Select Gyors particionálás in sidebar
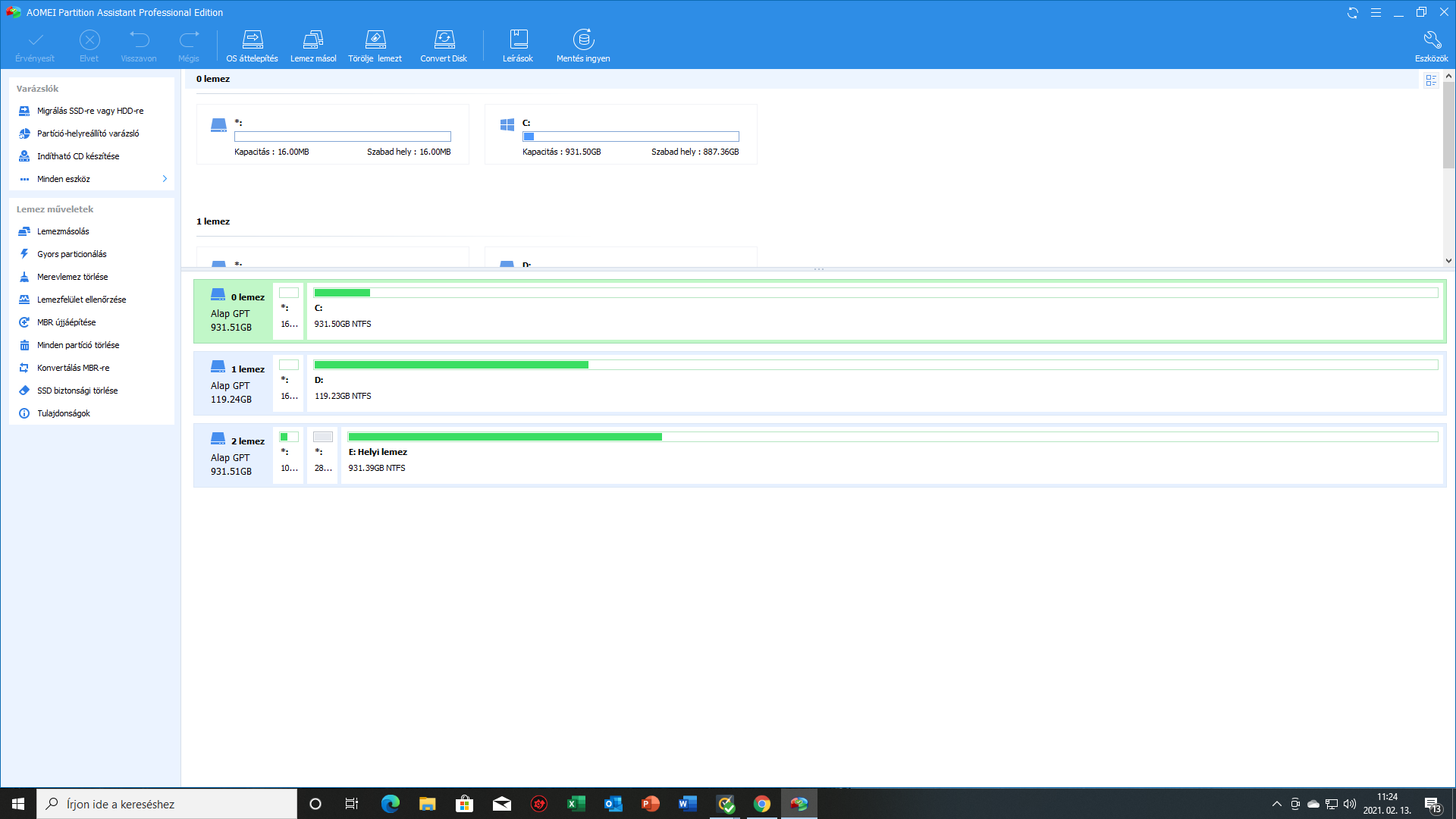 coord(72,254)
